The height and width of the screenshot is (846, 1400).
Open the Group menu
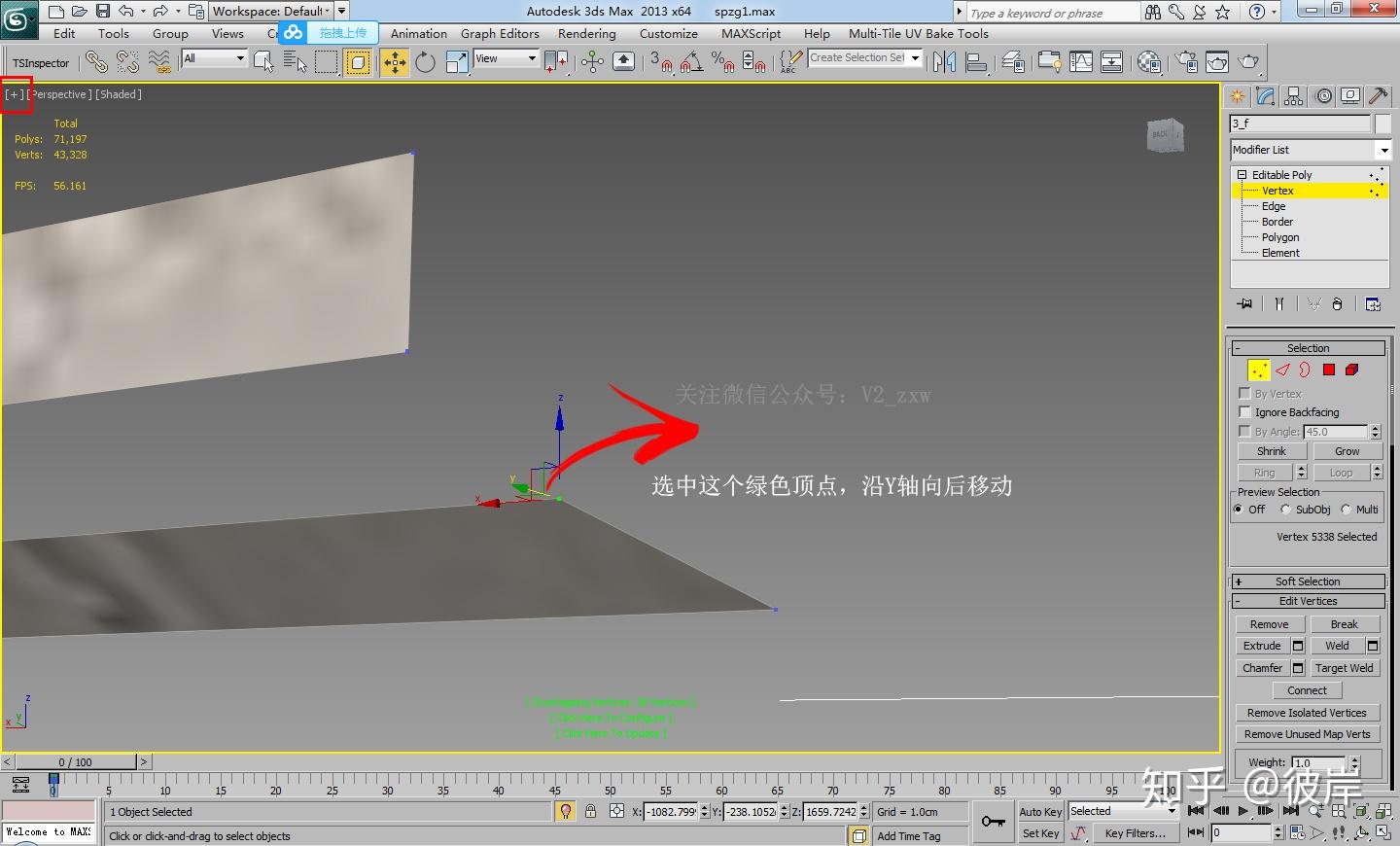pos(170,33)
